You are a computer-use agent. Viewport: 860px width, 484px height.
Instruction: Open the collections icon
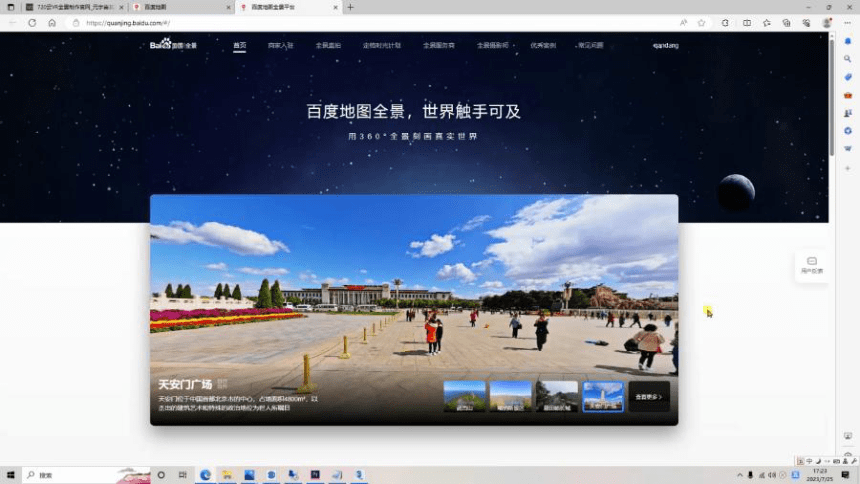[x=787, y=23]
